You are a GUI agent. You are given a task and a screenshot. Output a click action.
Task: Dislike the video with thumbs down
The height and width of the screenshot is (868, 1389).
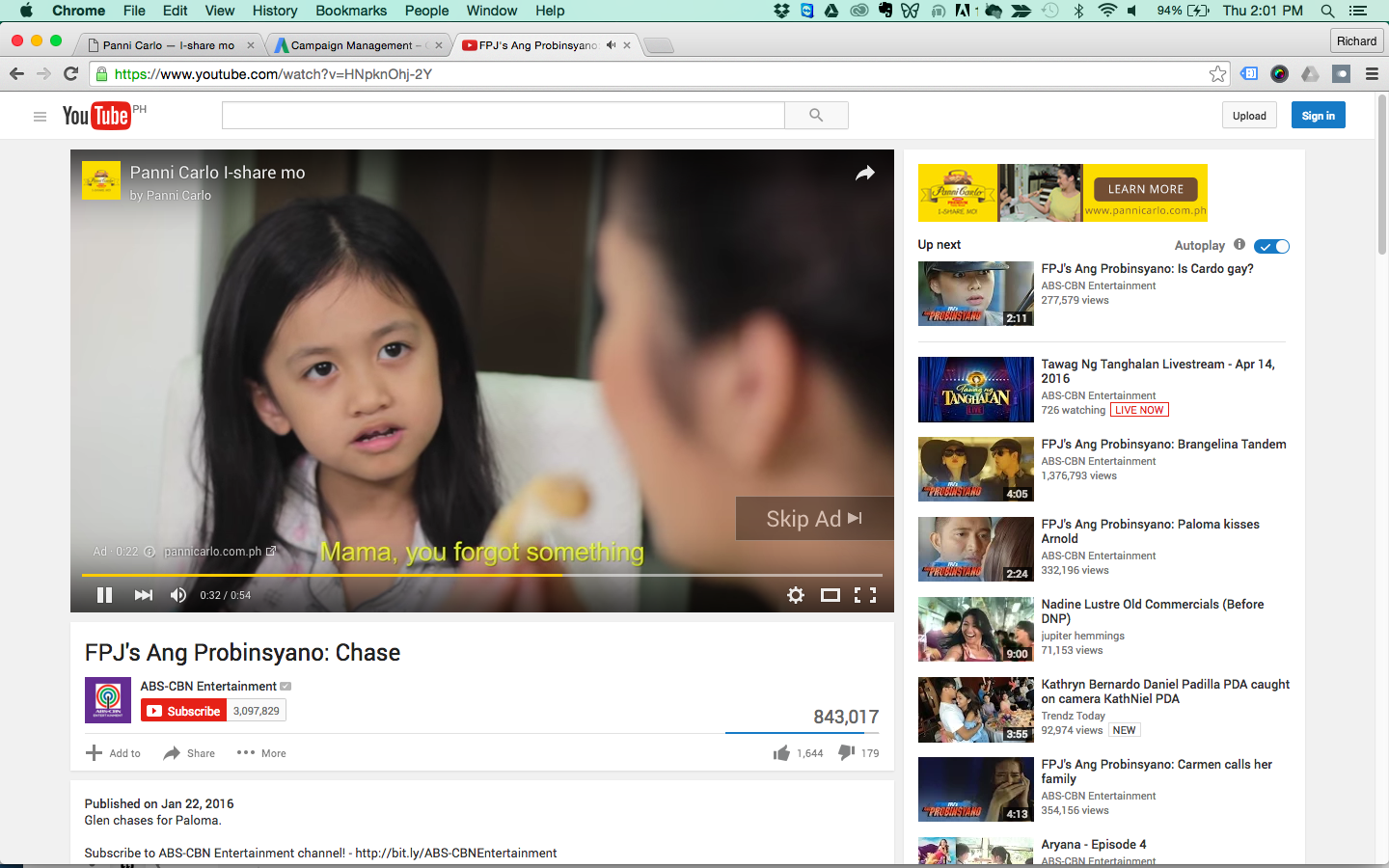846,752
